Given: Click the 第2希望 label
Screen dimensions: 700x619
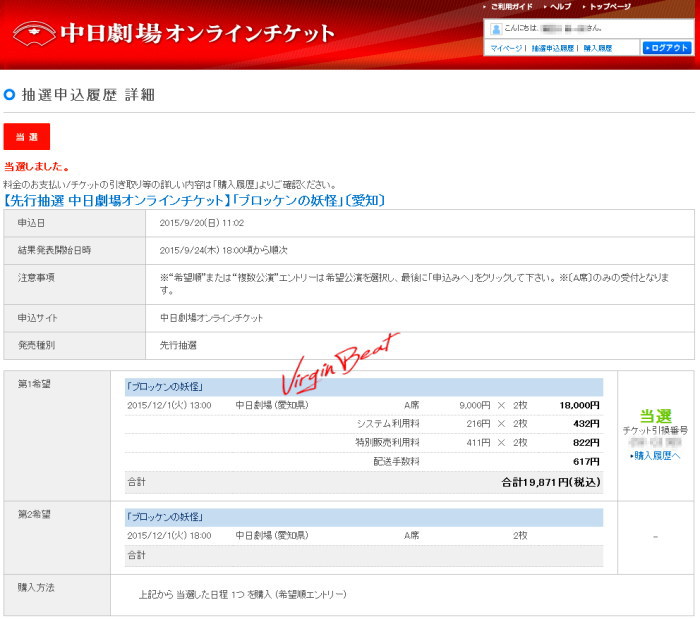Looking at the screenshot, I should click(x=34, y=514).
